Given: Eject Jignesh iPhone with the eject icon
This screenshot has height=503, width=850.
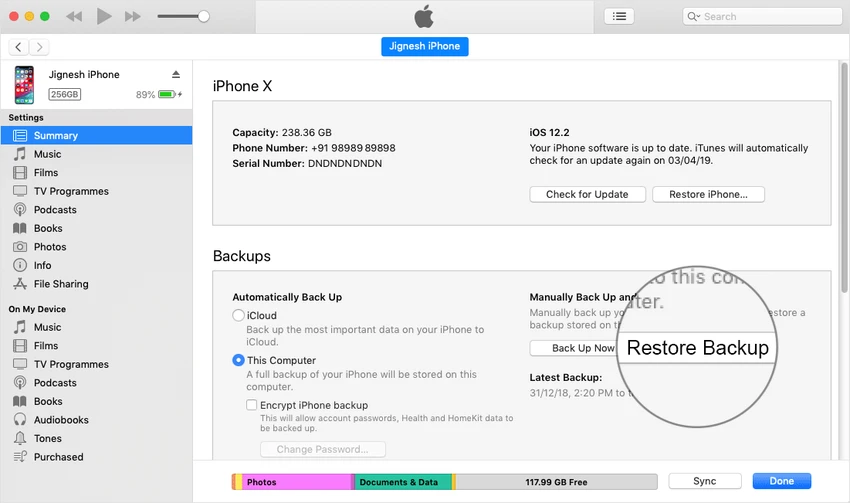Looking at the screenshot, I should coord(176,74).
